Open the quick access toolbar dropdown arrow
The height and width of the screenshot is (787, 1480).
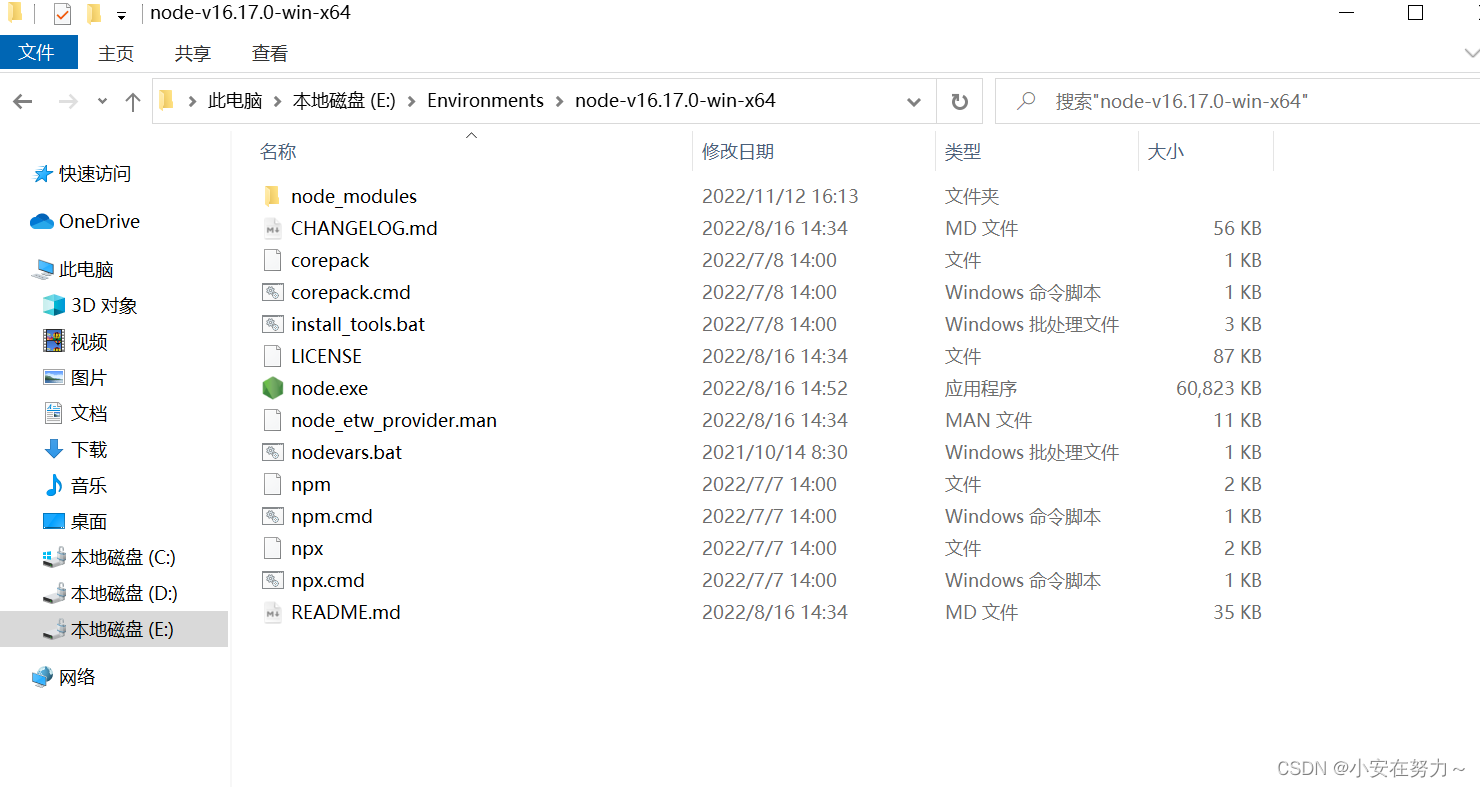121,15
